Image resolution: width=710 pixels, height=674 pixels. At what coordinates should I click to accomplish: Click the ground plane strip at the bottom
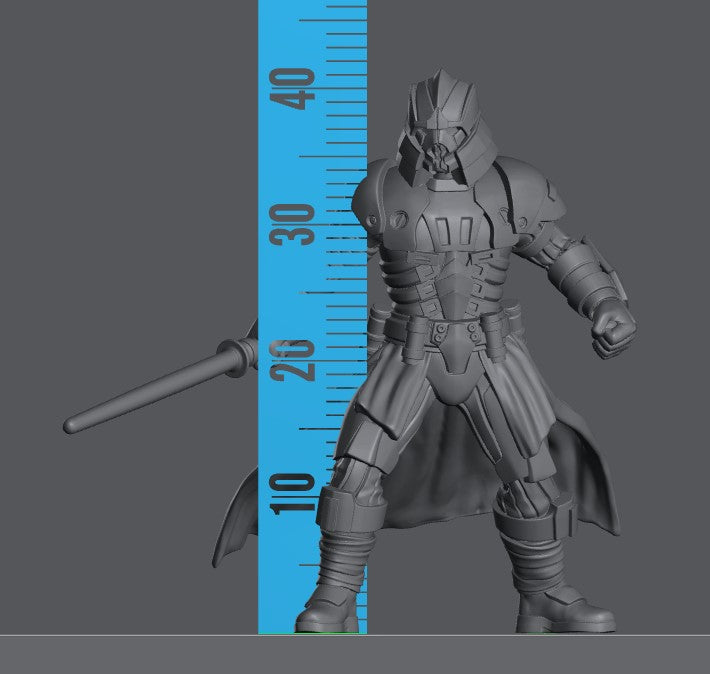pyautogui.click(x=355, y=655)
